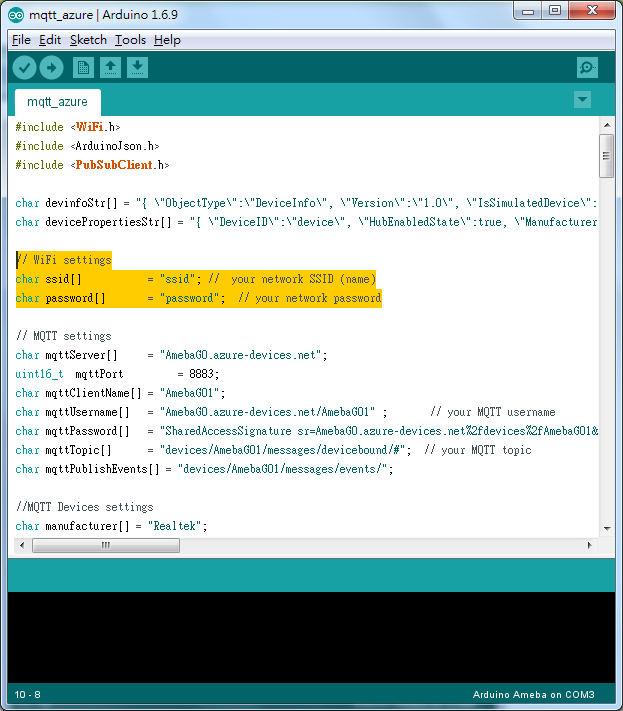This screenshot has width=623, height=711.
Task: Click the #include <ArduinoJson.h> line
Action: click(88, 146)
